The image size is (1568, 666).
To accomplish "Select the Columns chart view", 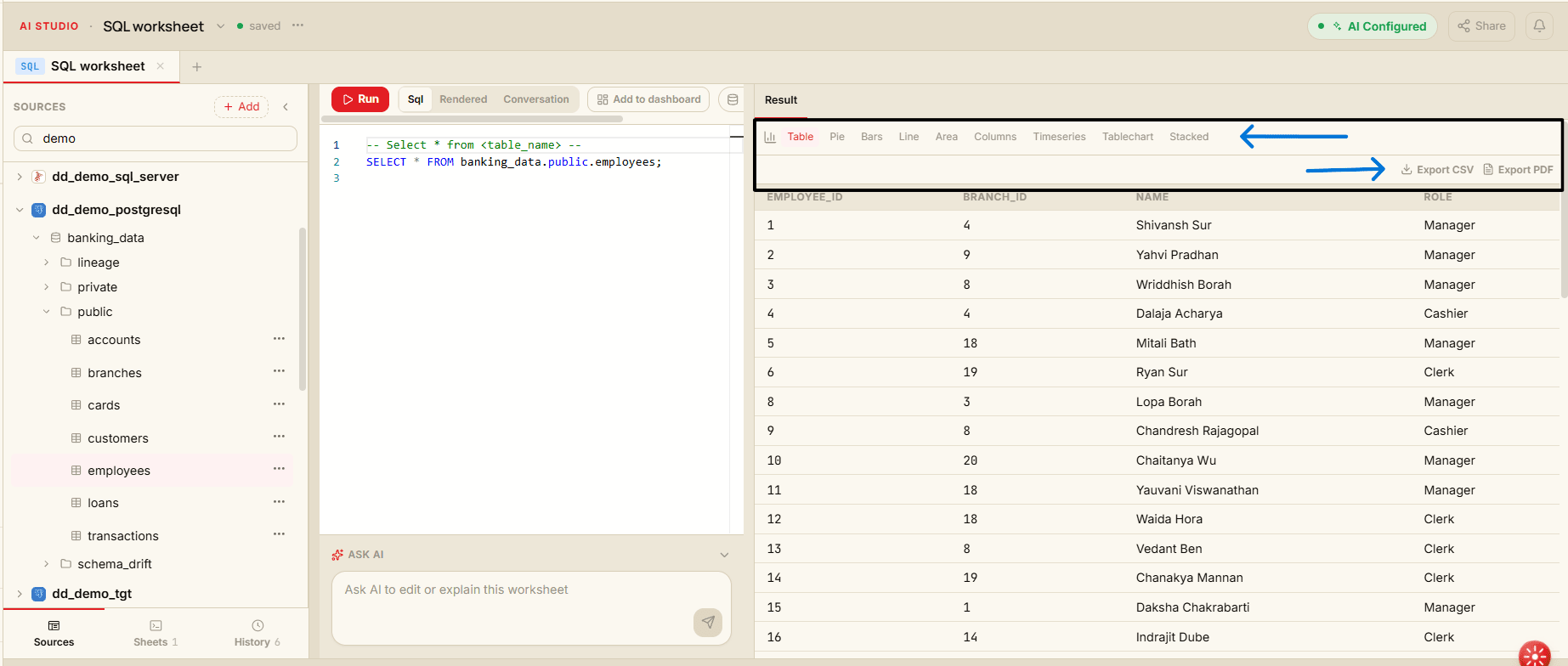I will [995, 137].
